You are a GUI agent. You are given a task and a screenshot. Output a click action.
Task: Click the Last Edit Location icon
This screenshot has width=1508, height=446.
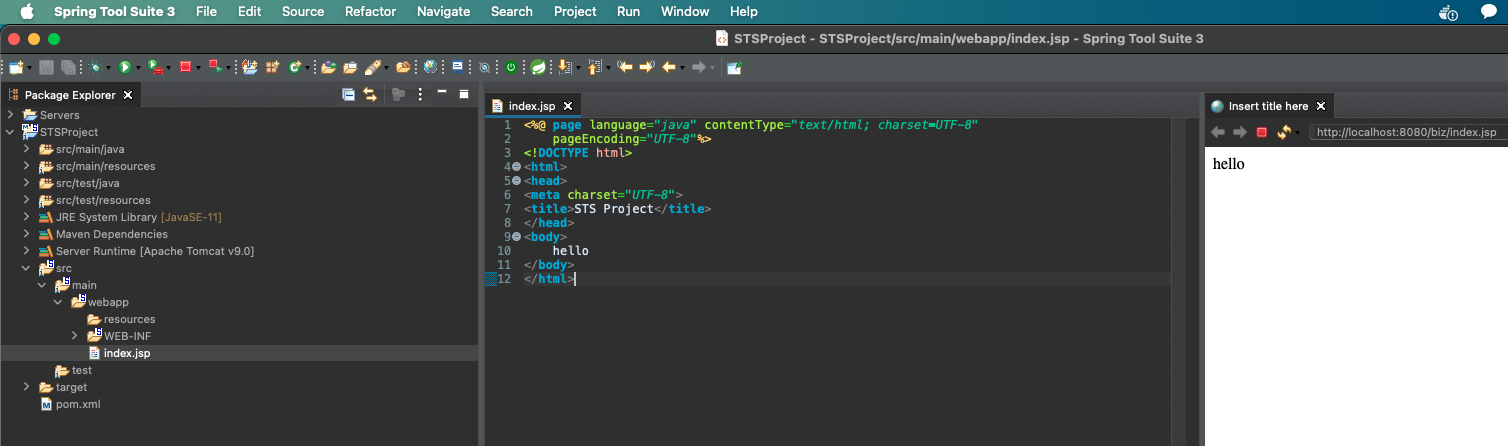pos(624,67)
